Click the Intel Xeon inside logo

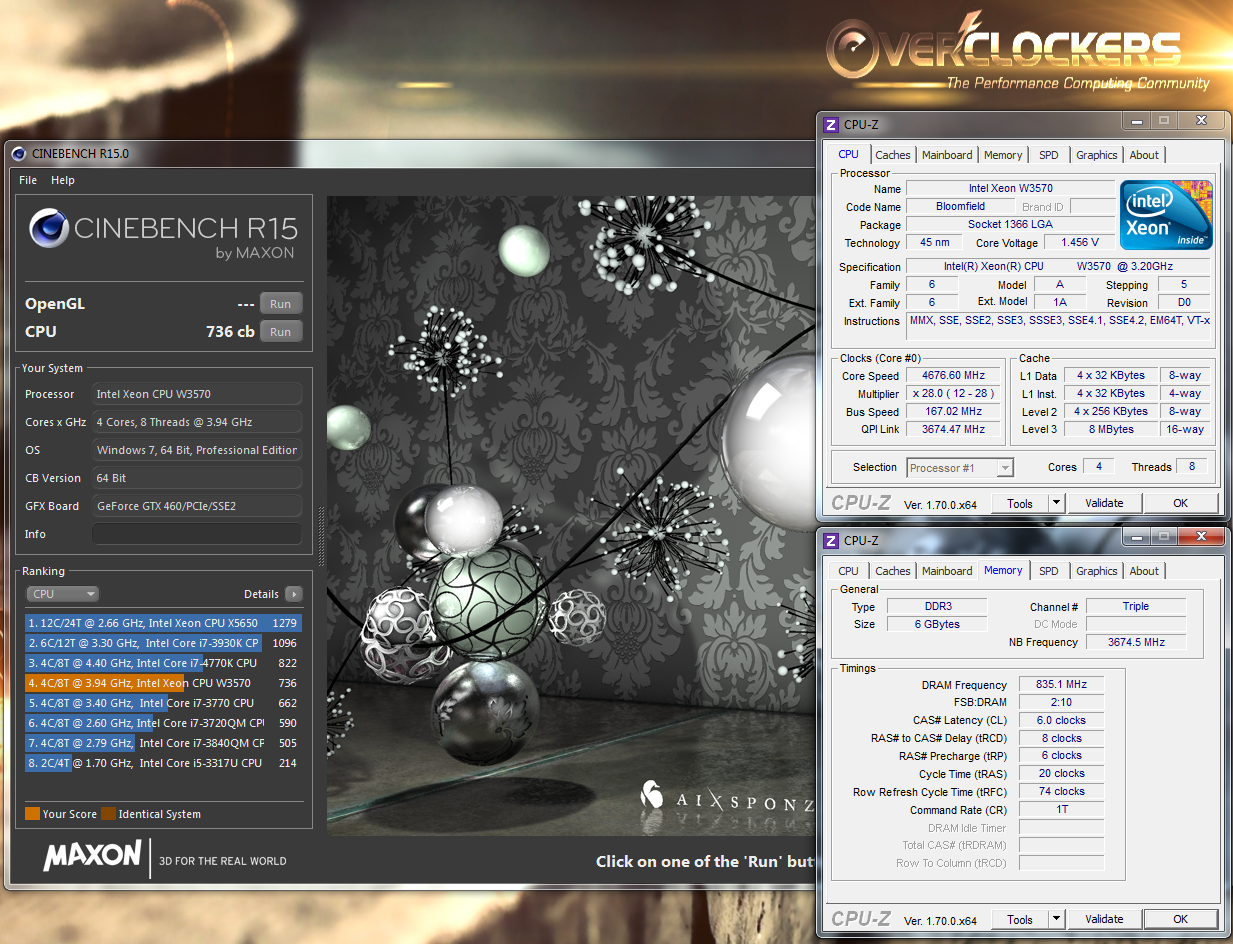(x=1166, y=214)
